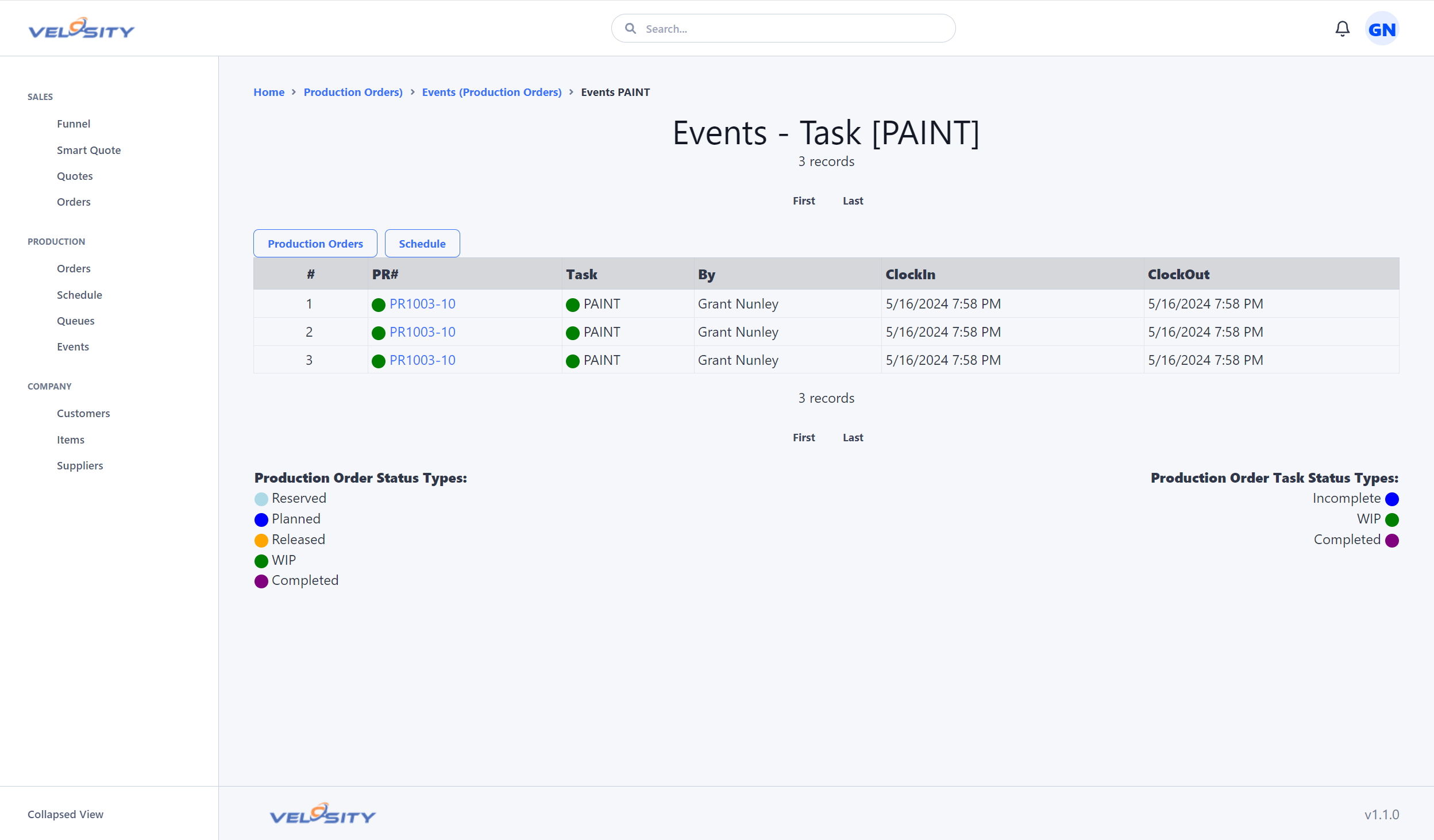
Task: Go to Home breadcrumb link
Action: pyautogui.click(x=269, y=92)
